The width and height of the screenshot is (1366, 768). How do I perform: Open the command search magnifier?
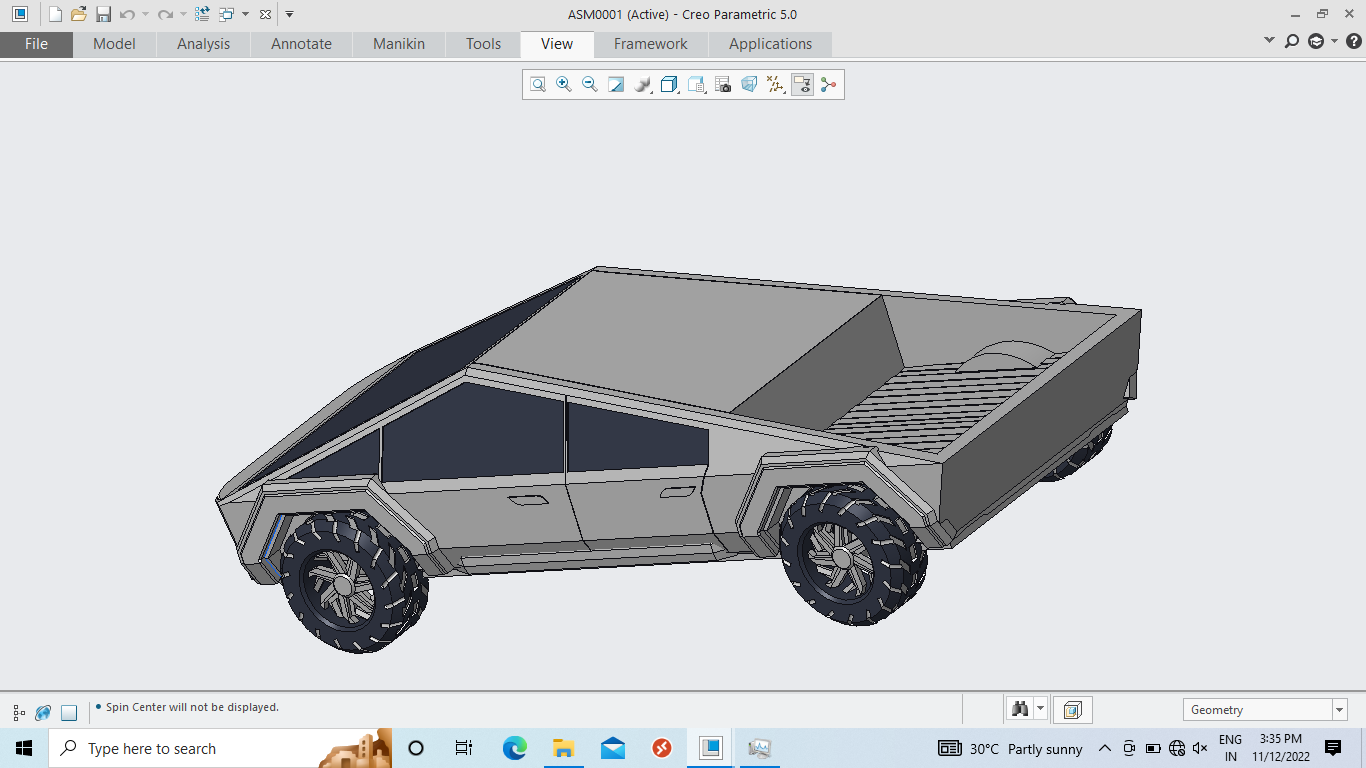pyautogui.click(x=1292, y=41)
